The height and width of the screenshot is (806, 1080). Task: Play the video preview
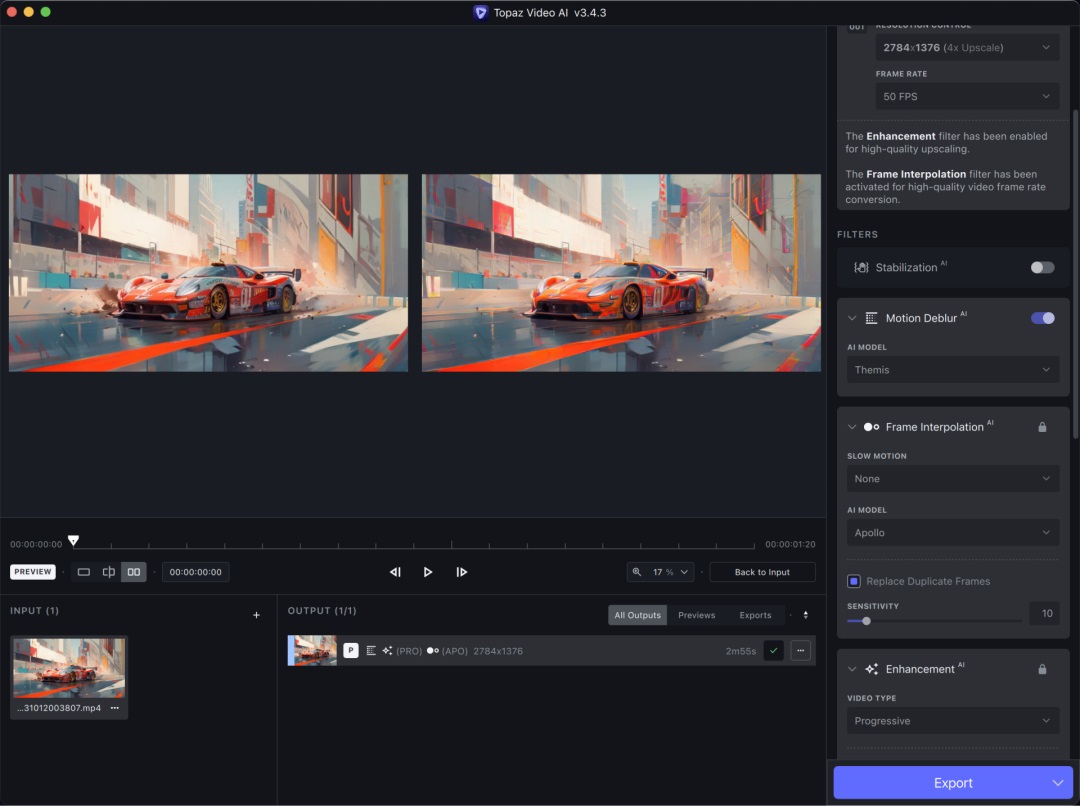[x=428, y=572]
